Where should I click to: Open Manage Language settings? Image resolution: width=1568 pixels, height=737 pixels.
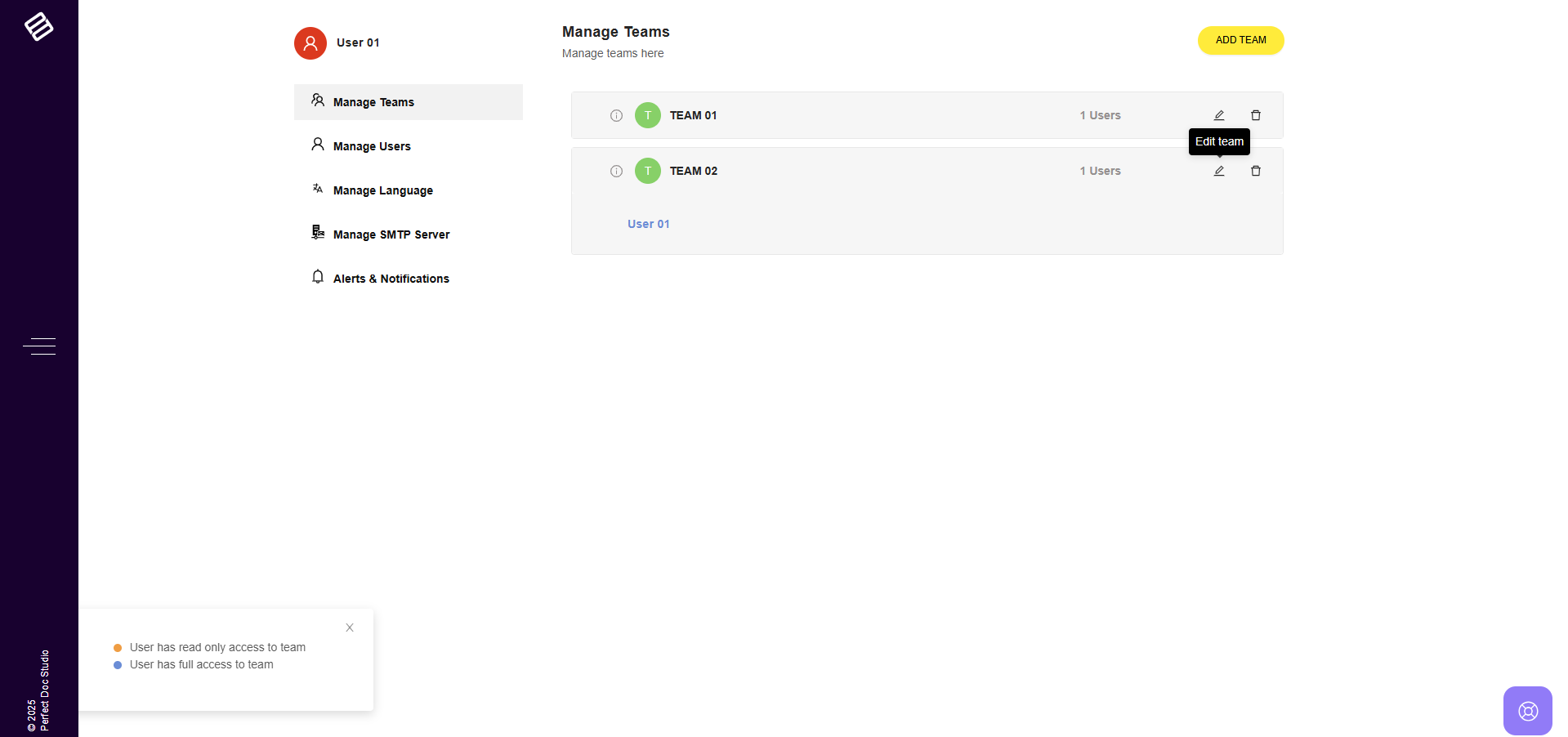tap(382, 190)
